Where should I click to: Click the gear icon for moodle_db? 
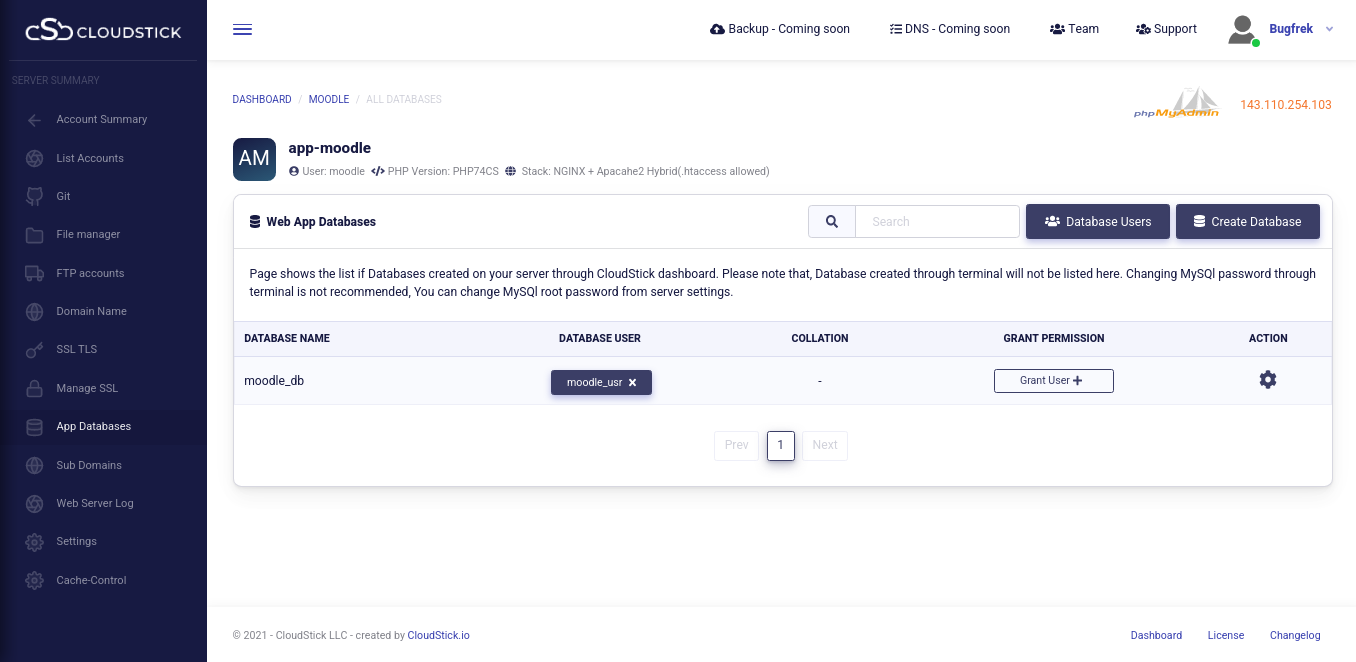(x=1267, y=380)
